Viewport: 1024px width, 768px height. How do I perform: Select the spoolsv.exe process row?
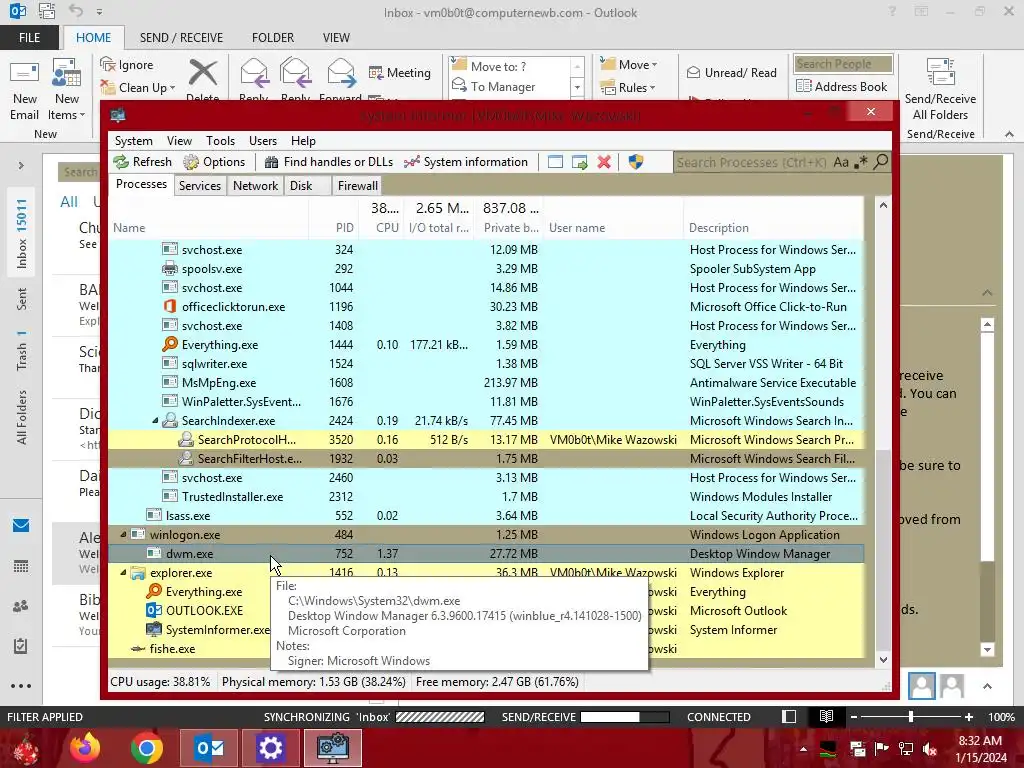486,269
